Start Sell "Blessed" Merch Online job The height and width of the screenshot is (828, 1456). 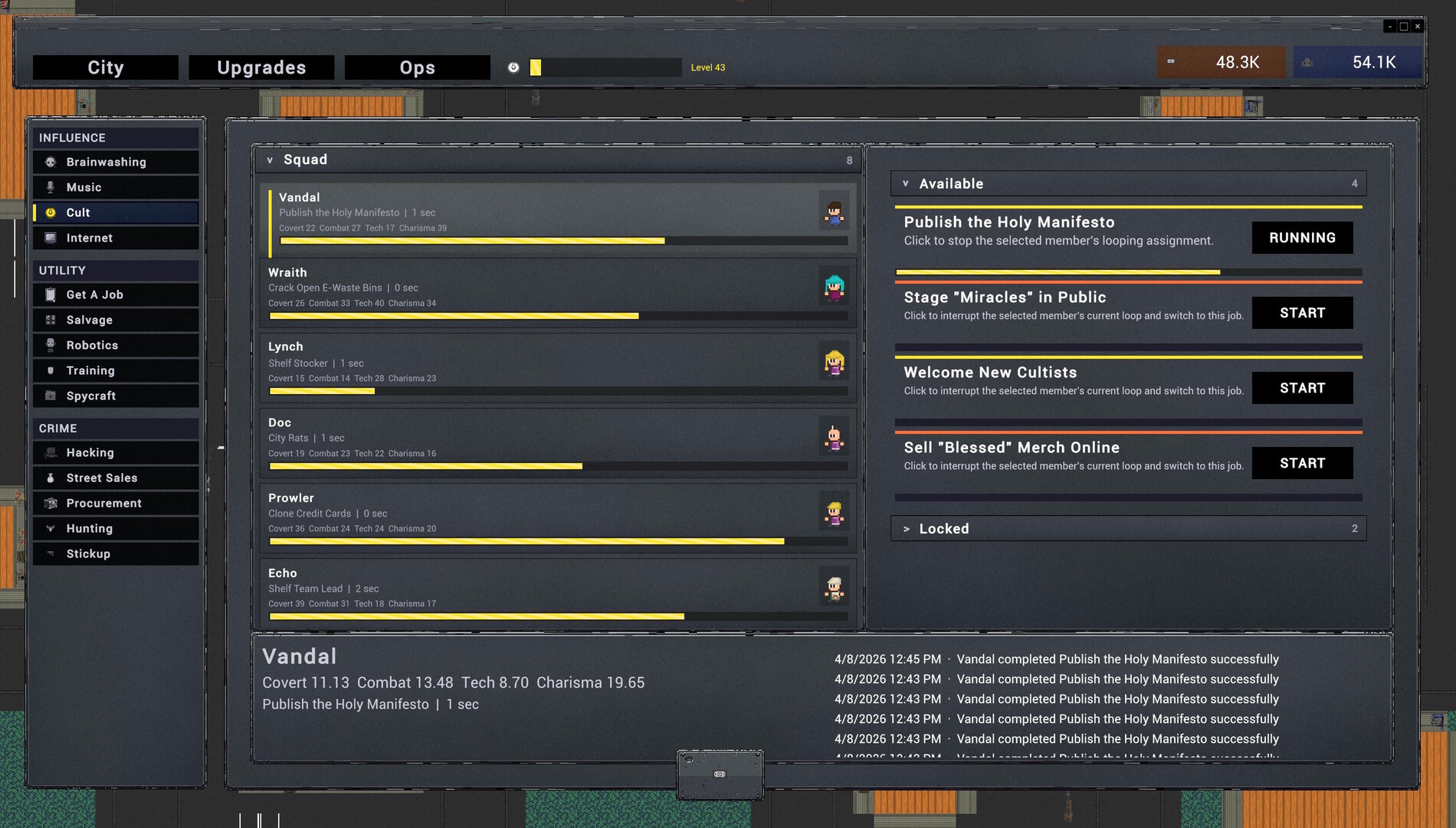(1301, 463)
